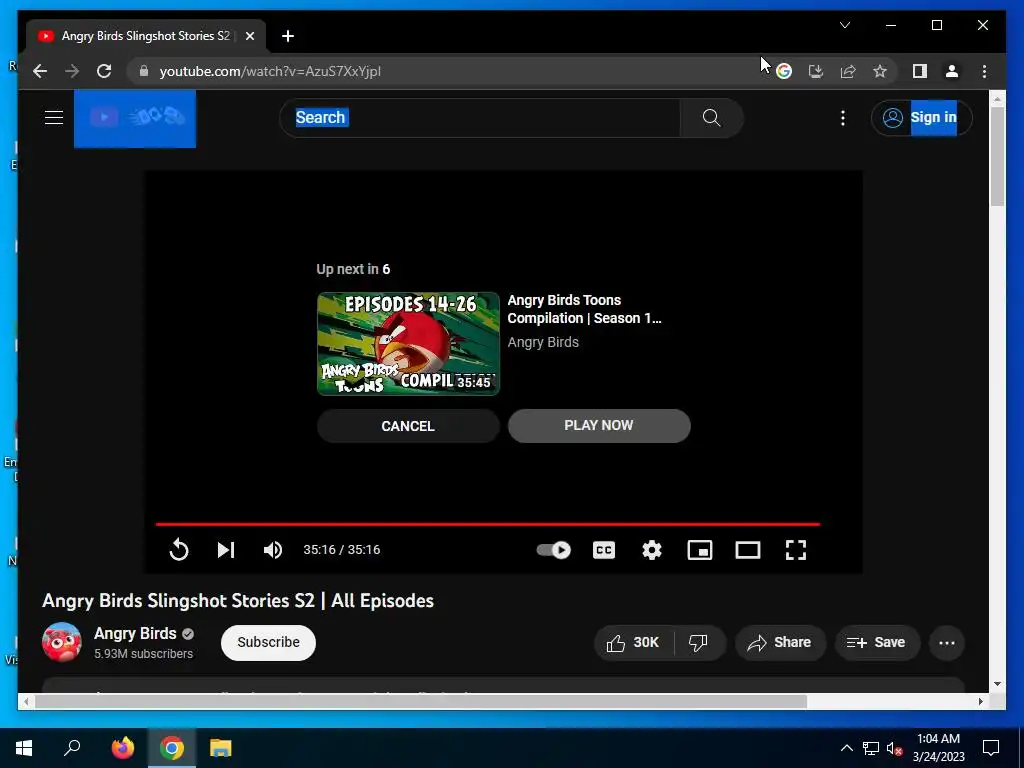The height and width of the screenshot is (768, 1024).
Task: Click the red video progress bar
Action: [487, 524]
